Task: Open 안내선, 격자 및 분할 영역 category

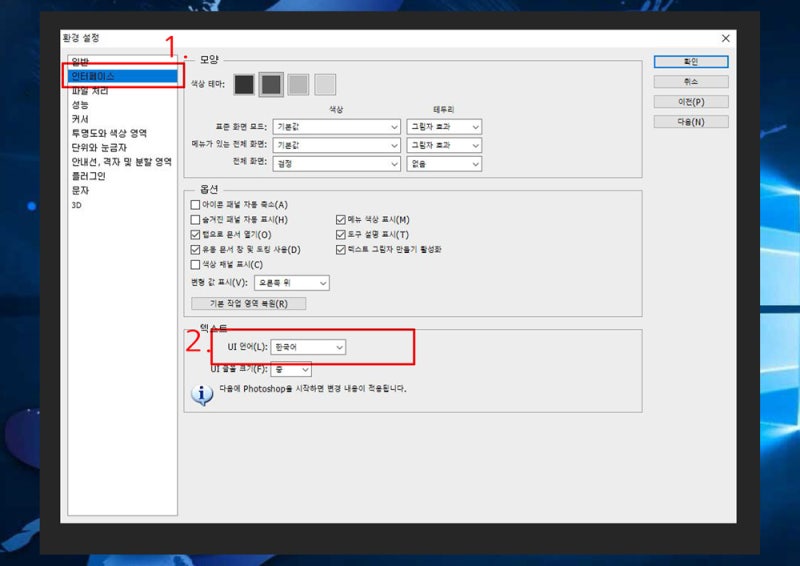Action: click(x=121, y=162)
